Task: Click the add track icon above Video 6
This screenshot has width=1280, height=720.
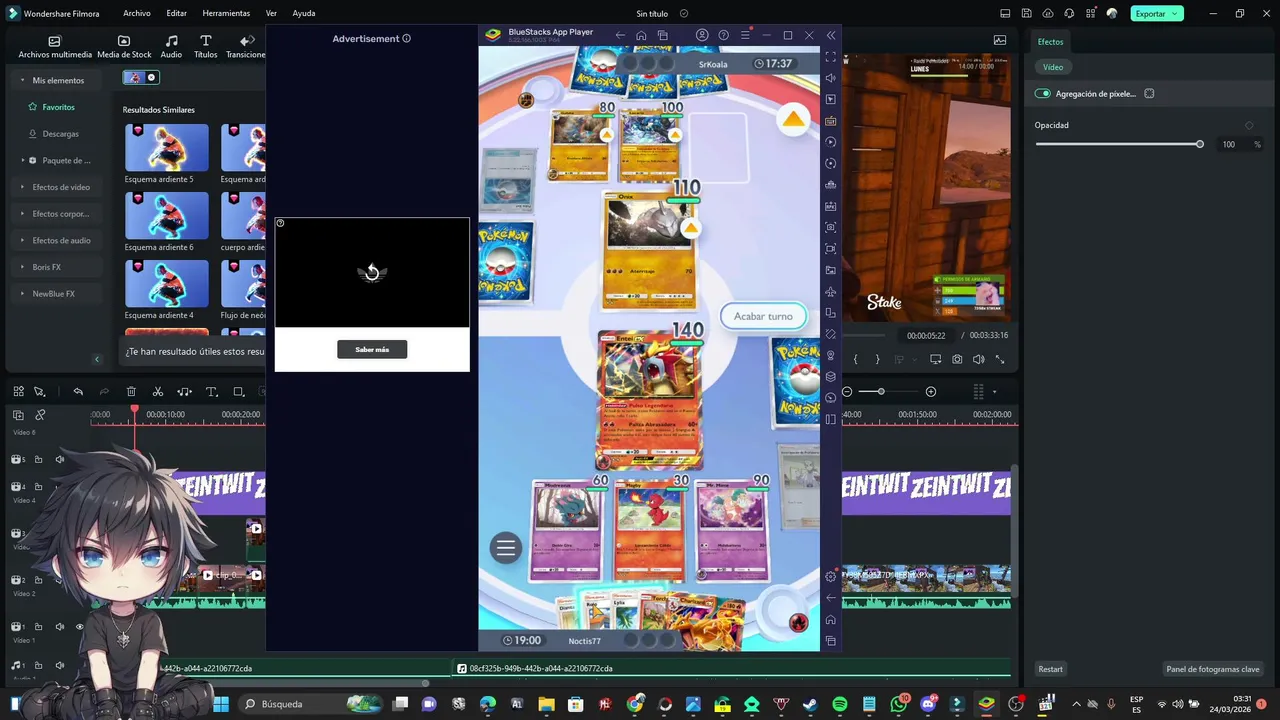Action: [x=18, y=415]
